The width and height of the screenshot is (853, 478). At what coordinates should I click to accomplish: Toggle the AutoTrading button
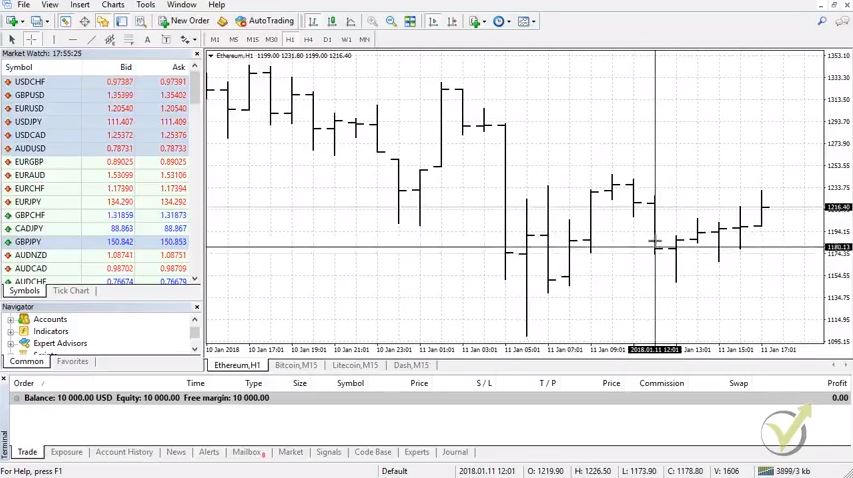[x=264, y=21]
